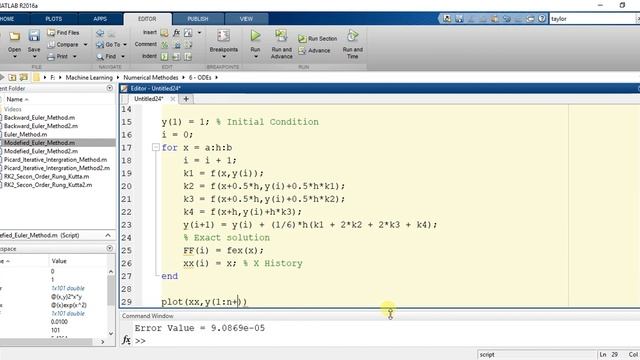Open the dropdown under Save
The image size is (640, 360).
pyautogui.click(x=34, y=56)
